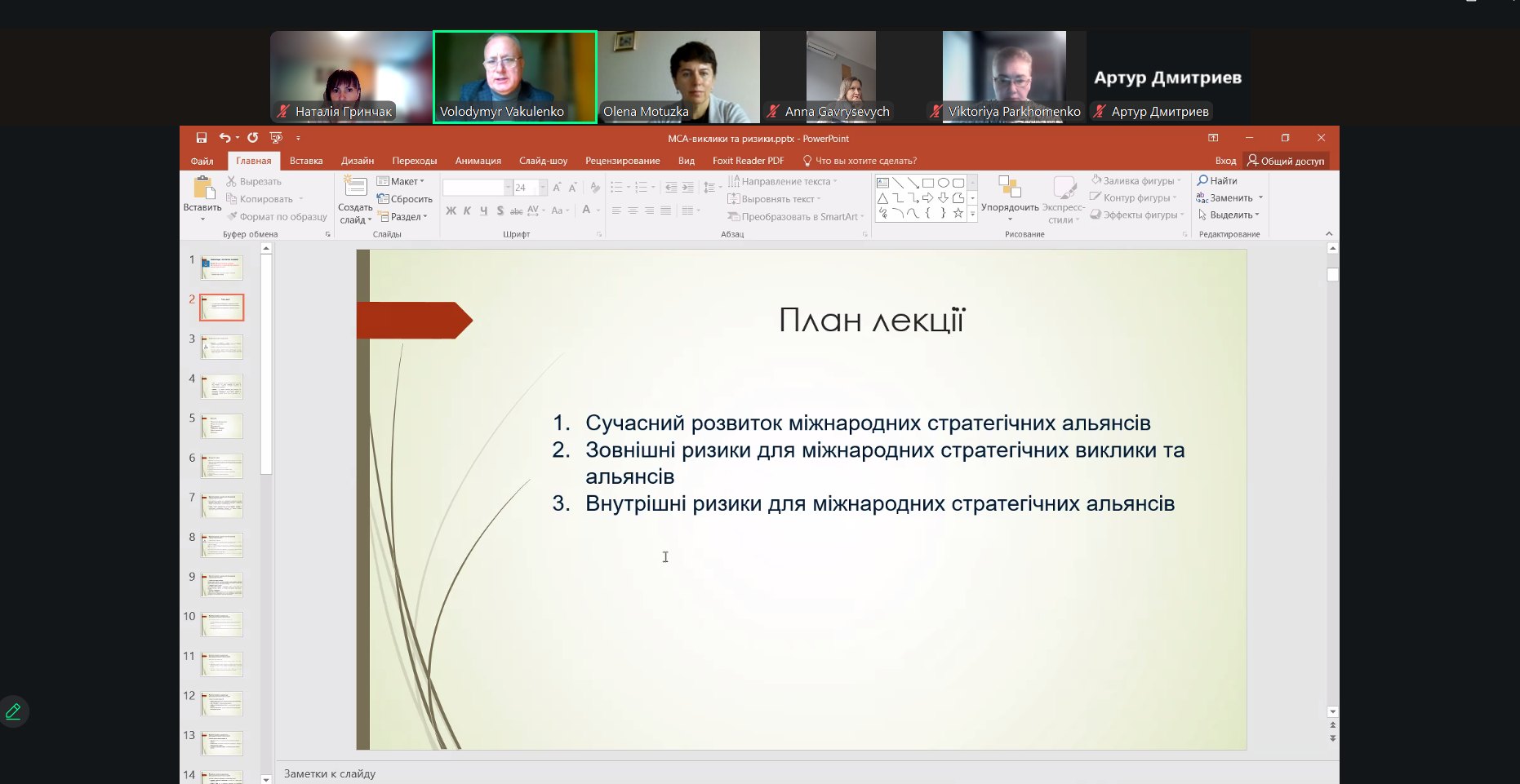Select slide 5 thumbnail in slide panel
Screen dimensions: 1520x784
(222, 426)
